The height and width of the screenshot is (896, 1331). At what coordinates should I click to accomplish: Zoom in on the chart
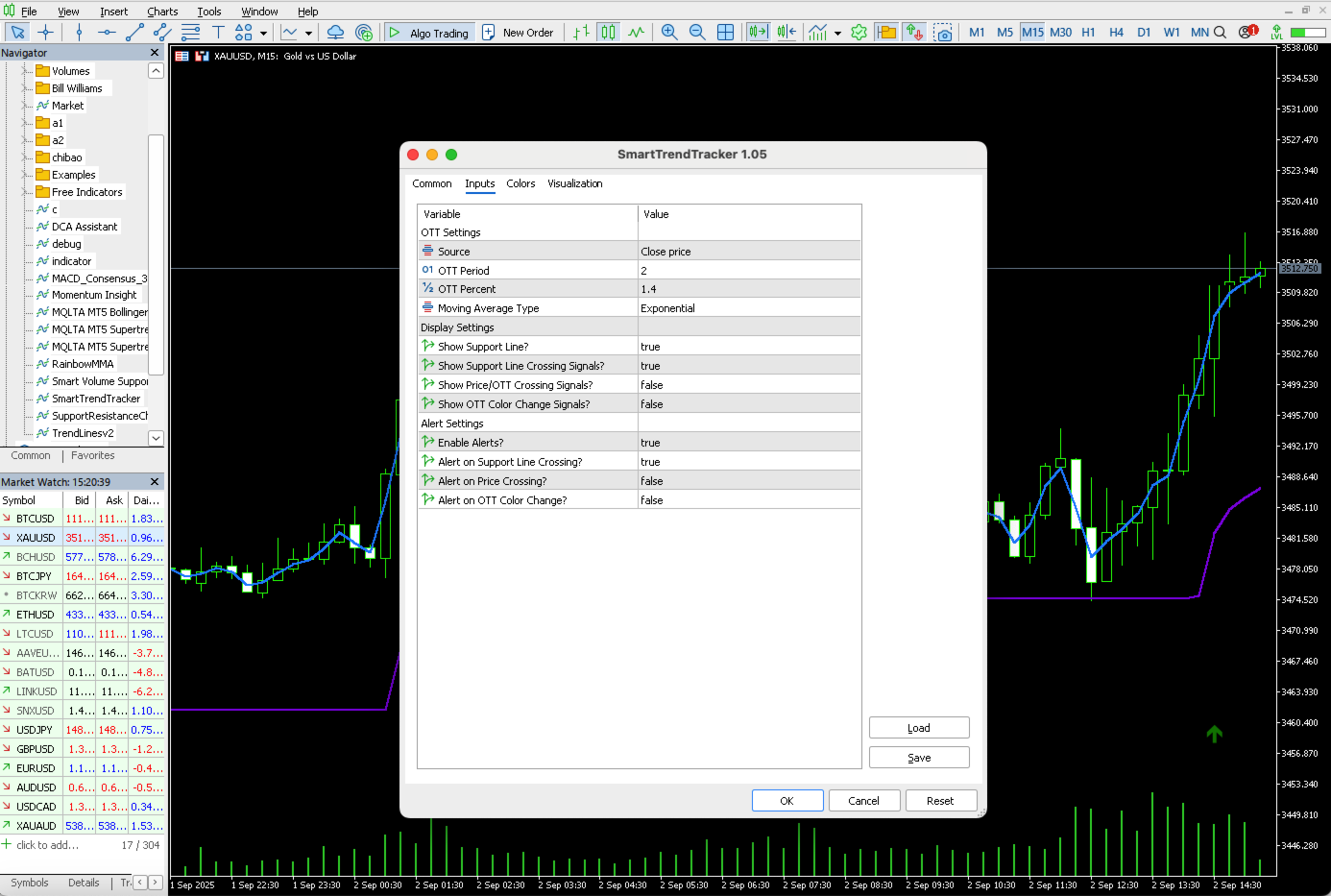[669, 32]
